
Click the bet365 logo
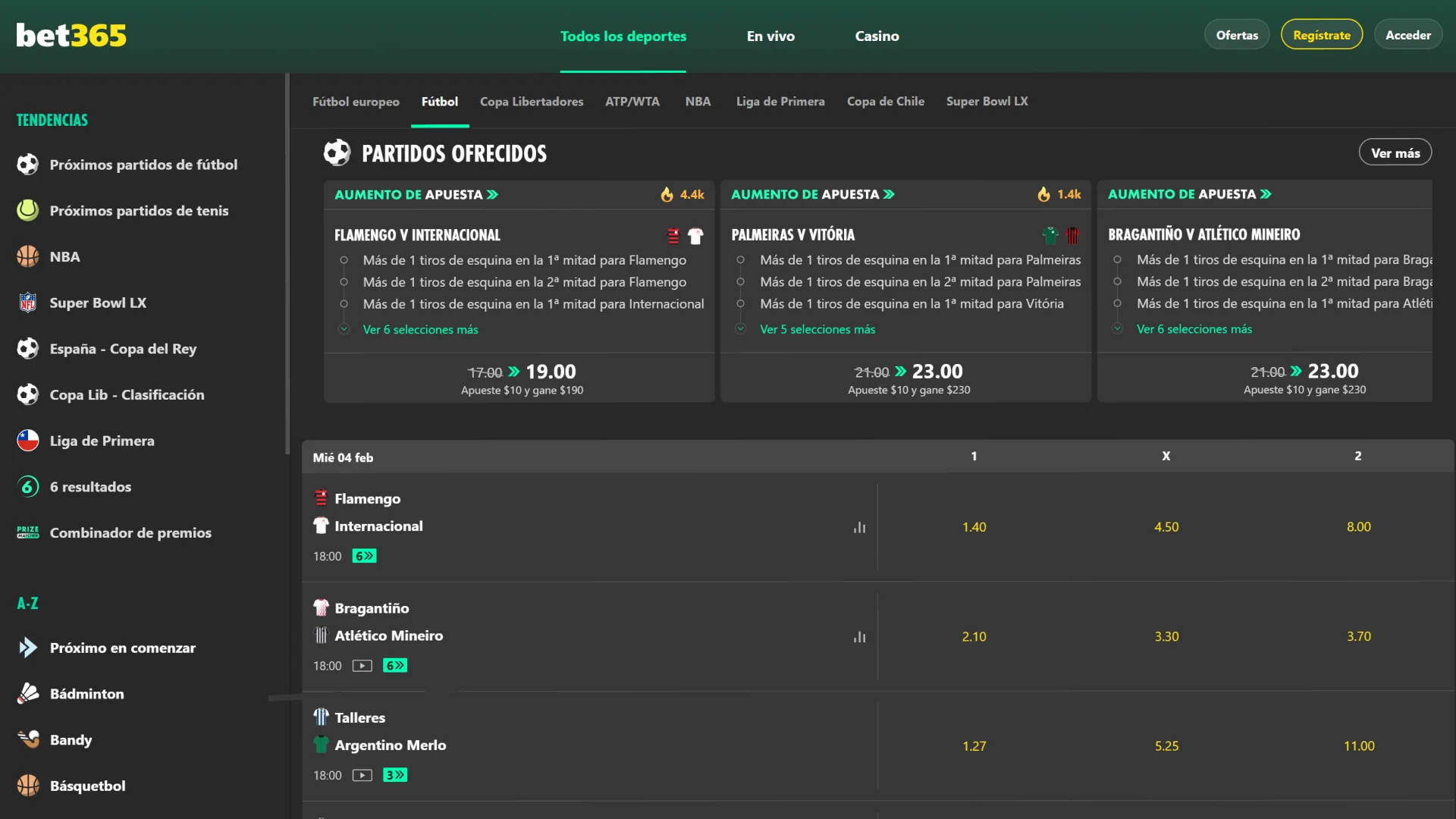71,36
